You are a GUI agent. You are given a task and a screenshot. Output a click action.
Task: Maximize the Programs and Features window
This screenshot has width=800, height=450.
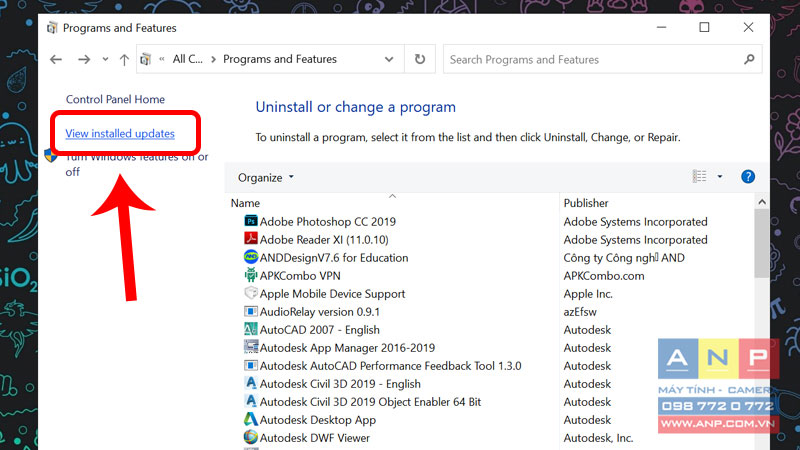(704, 27)
